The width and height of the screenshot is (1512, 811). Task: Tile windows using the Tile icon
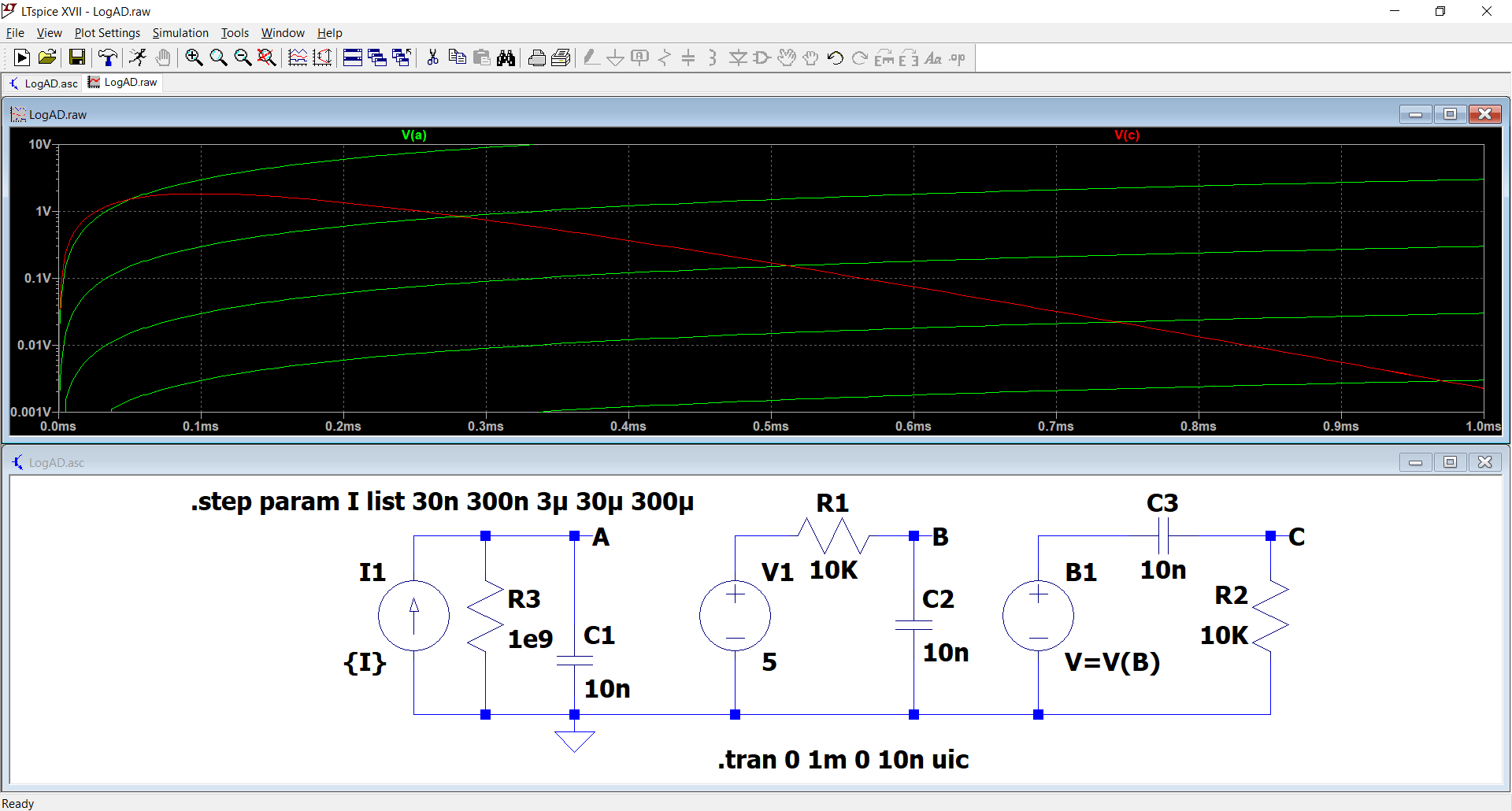(353, 57)
